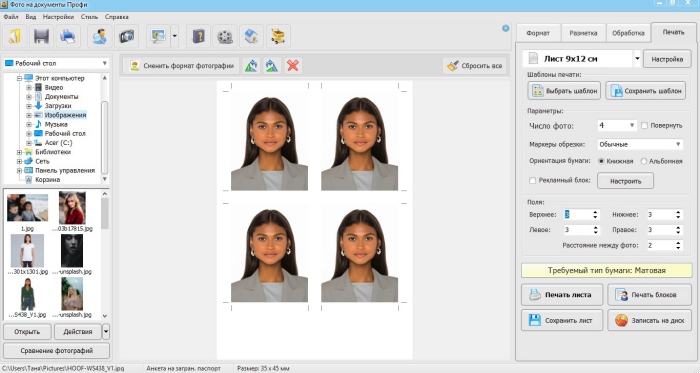Image resolution: width=700 pixels, height=373 pixels.
Task: Select Альбомная paper orientation
Action: click(643, 161)
